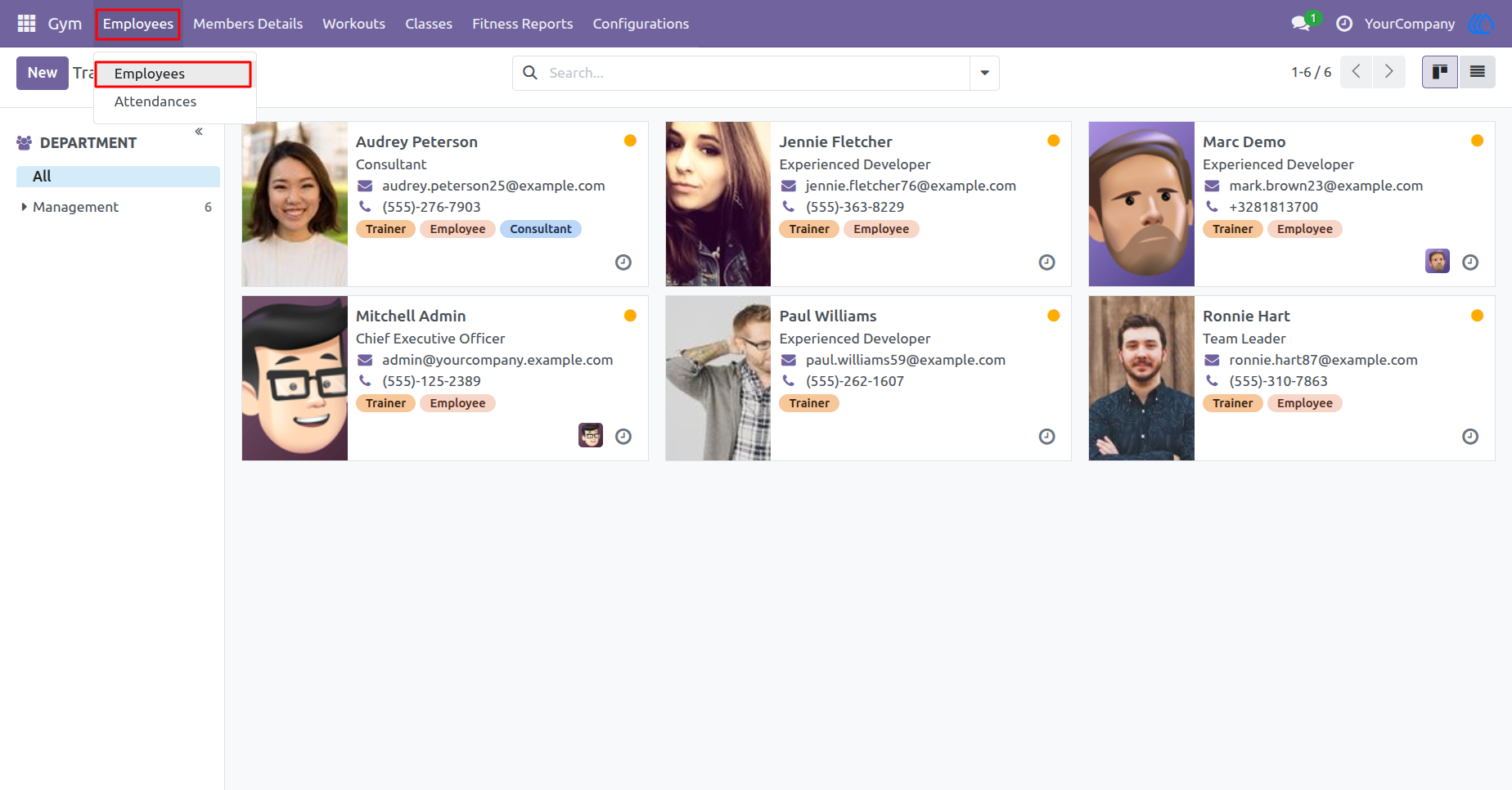Screen dimensions: 1512x790
Task: Go to next page of records
Action: click(1389, 72)
